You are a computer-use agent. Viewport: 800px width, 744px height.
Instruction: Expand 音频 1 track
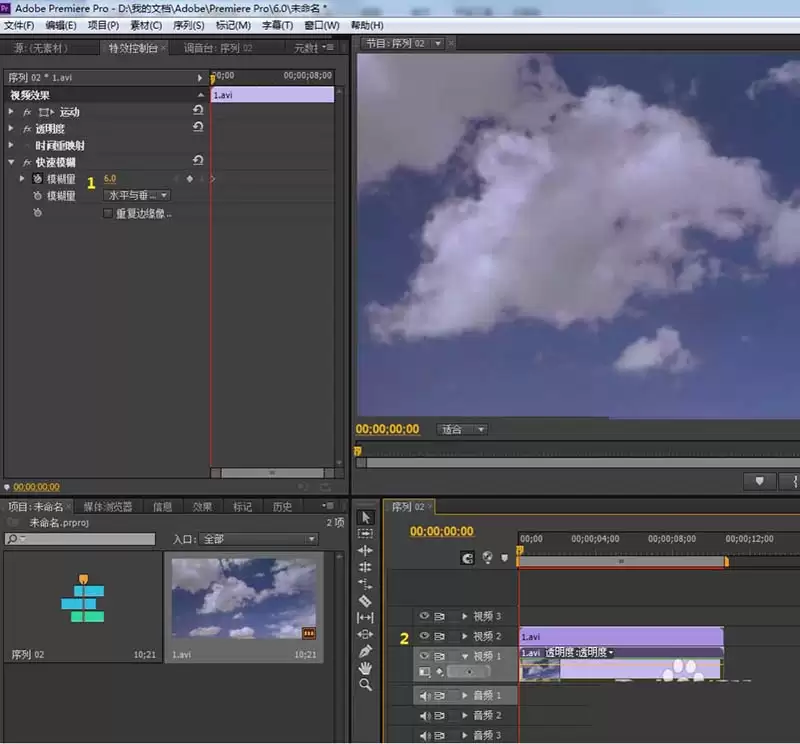click(464, 696)
